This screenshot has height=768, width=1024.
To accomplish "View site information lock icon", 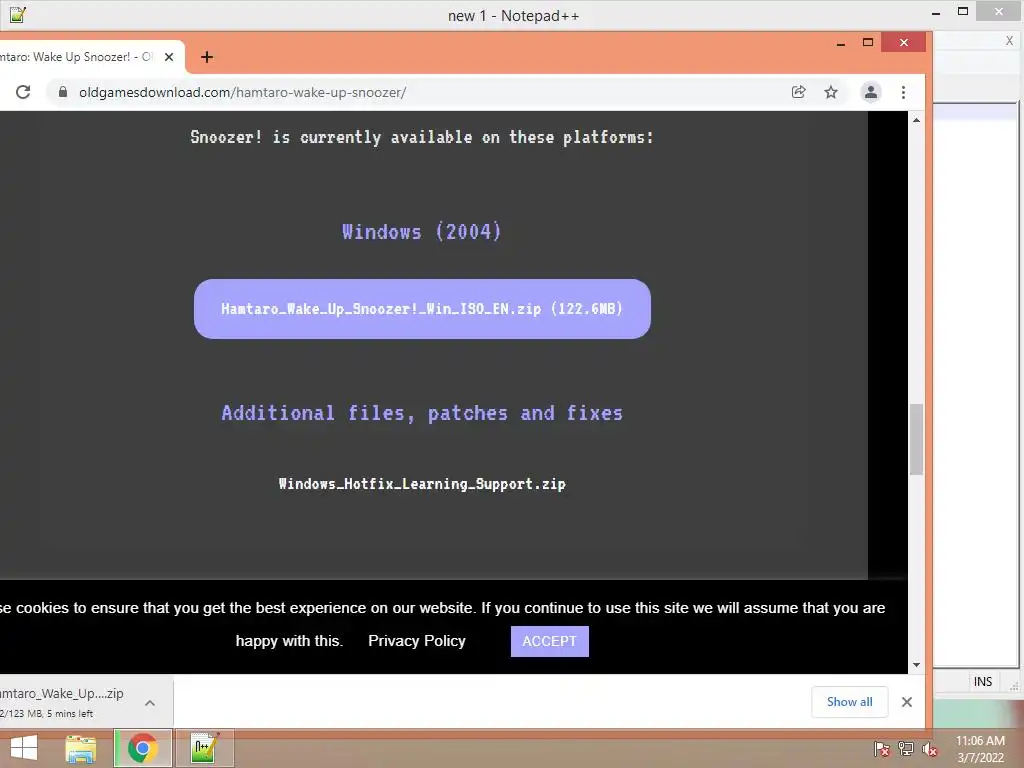I will [63, 92].
